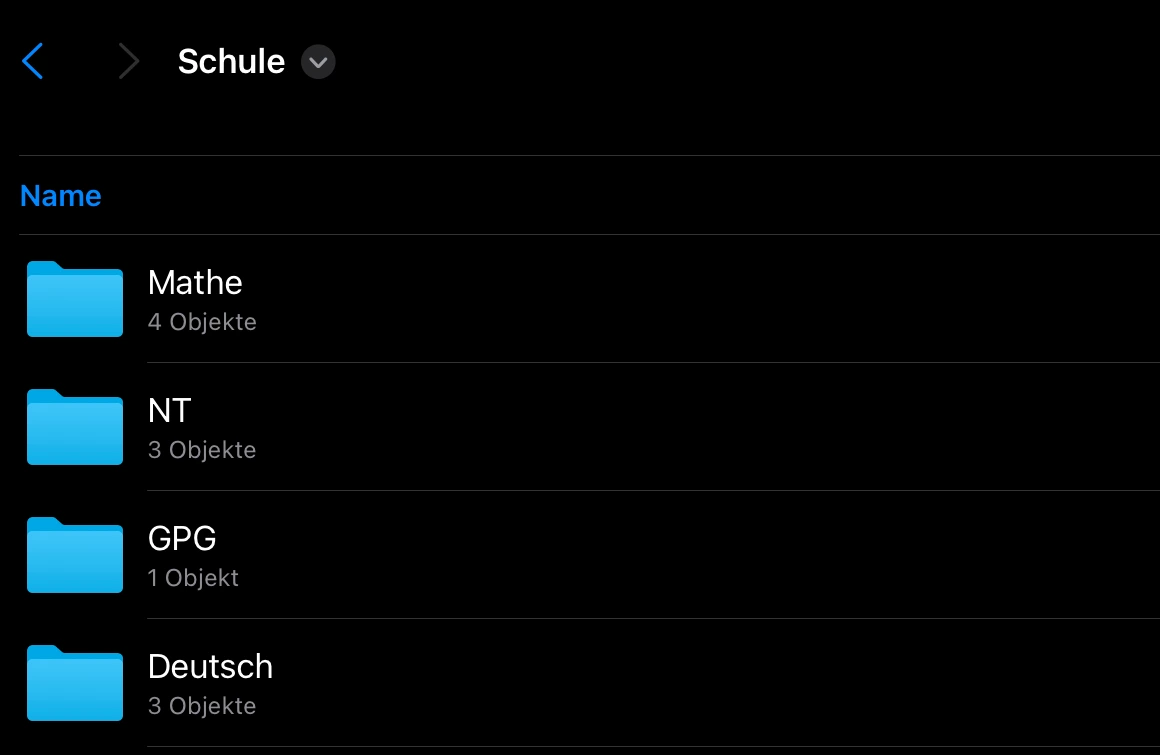Click the "1 Objekt" subtitle under GPG

[193, 578]
